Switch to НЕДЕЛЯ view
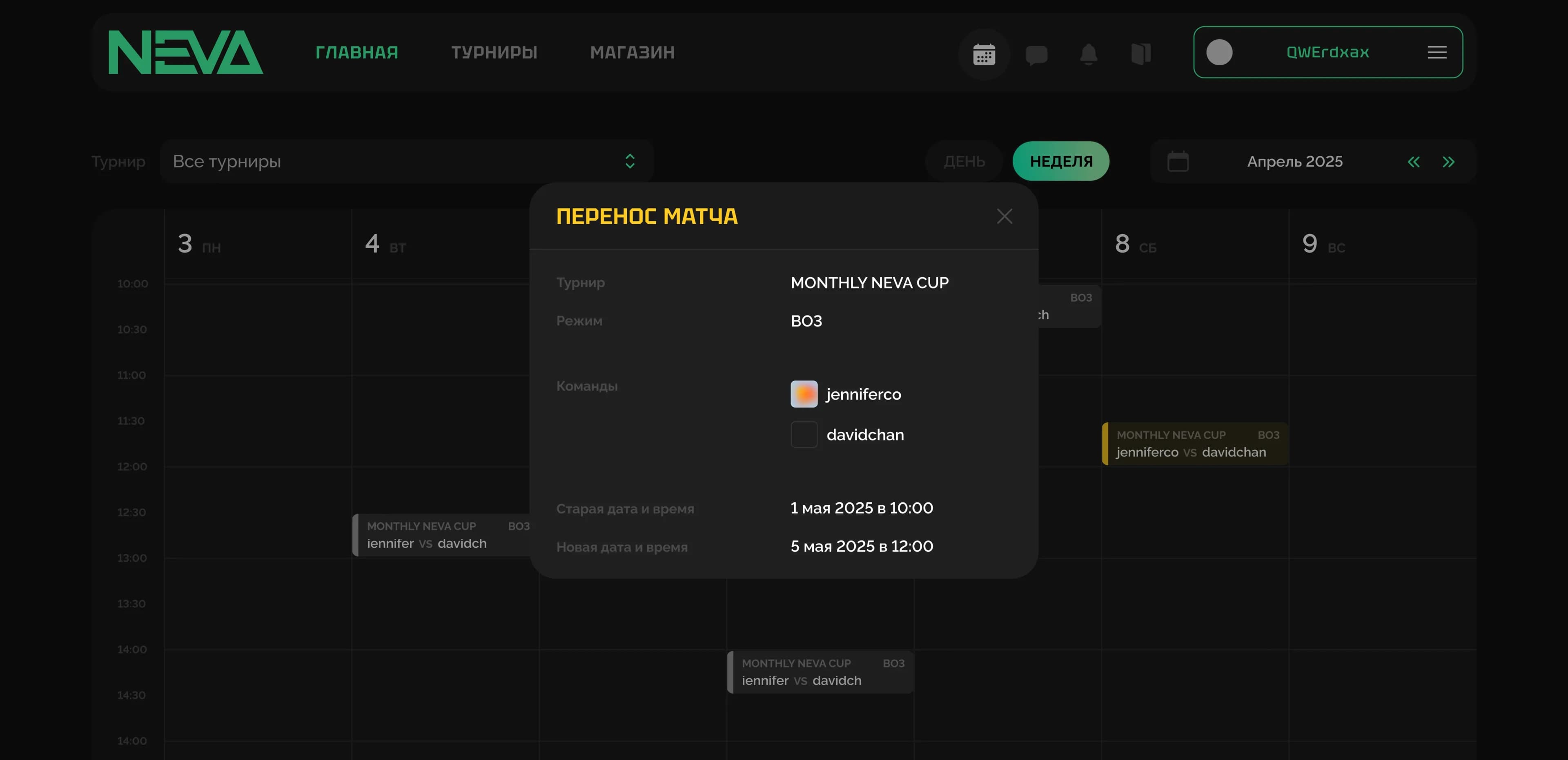1568x760 pixels. coord(1060,161)
